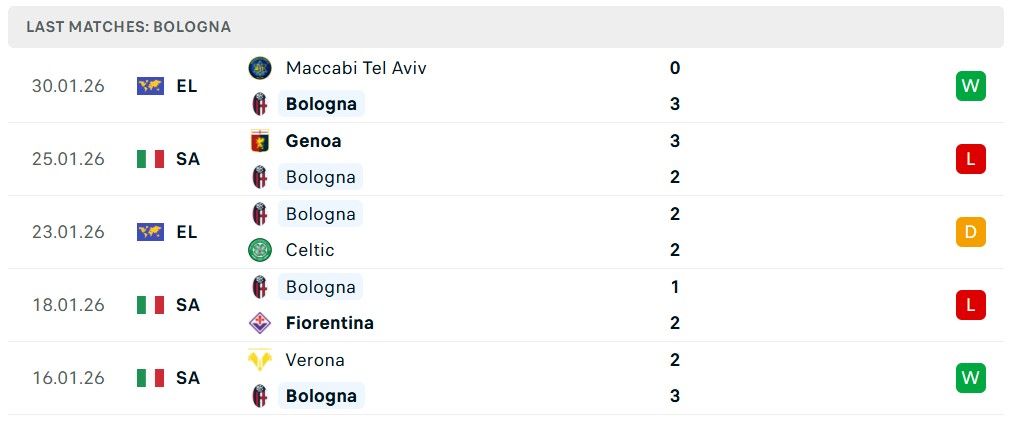Open the Verona team link

point(315,360)
